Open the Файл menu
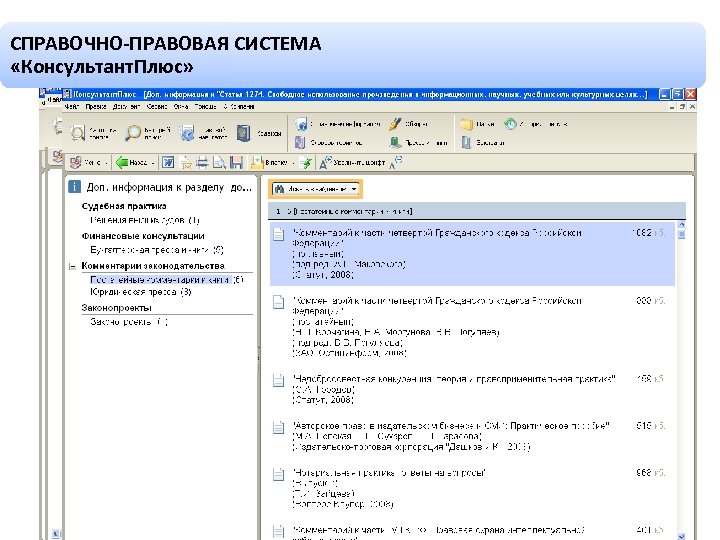This screenshot has width=720, height=540. click(x=72, y=107)
